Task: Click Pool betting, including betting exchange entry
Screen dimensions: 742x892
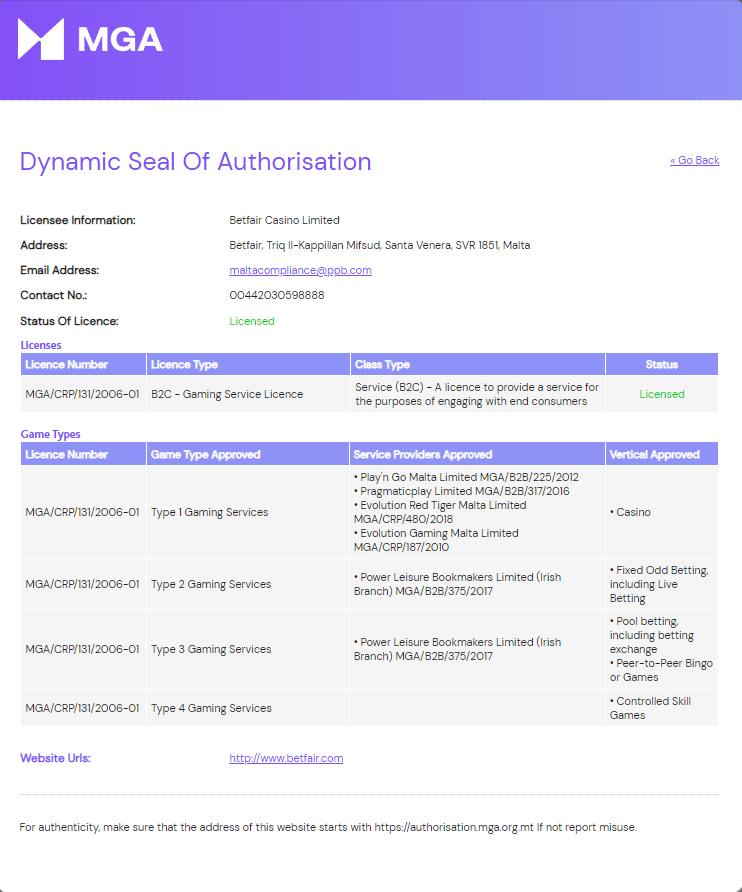Action: click(652, 635)
